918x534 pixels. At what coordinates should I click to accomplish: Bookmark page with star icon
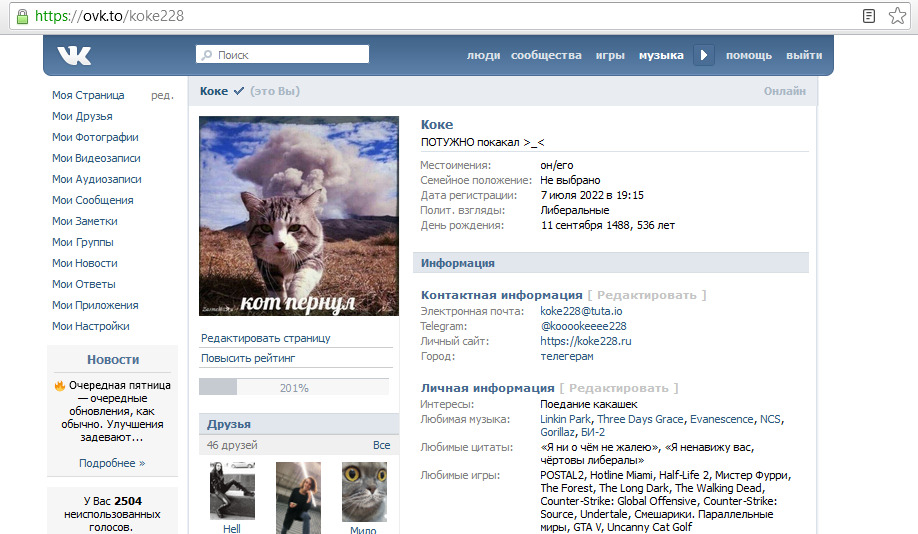click(x=897, y=16)
